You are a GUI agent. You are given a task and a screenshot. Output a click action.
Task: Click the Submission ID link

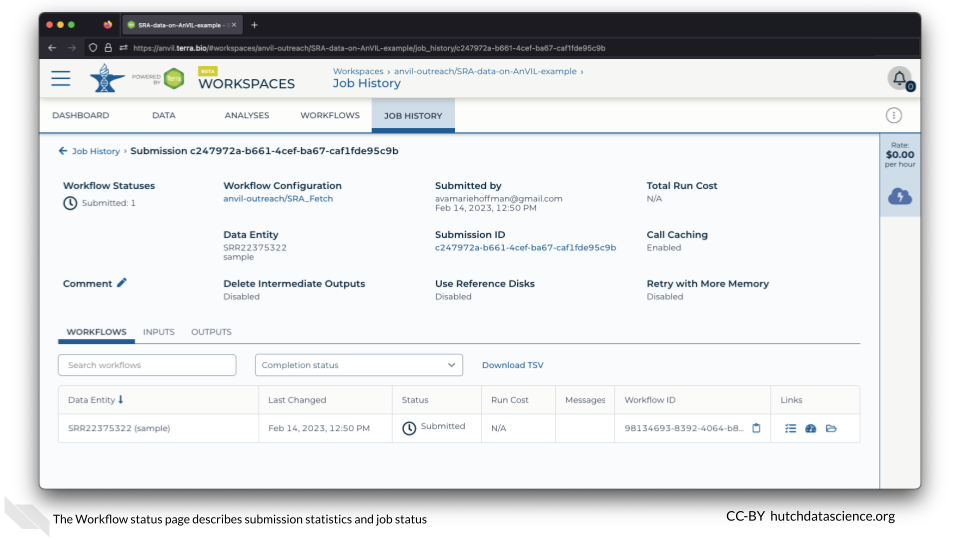525,247
